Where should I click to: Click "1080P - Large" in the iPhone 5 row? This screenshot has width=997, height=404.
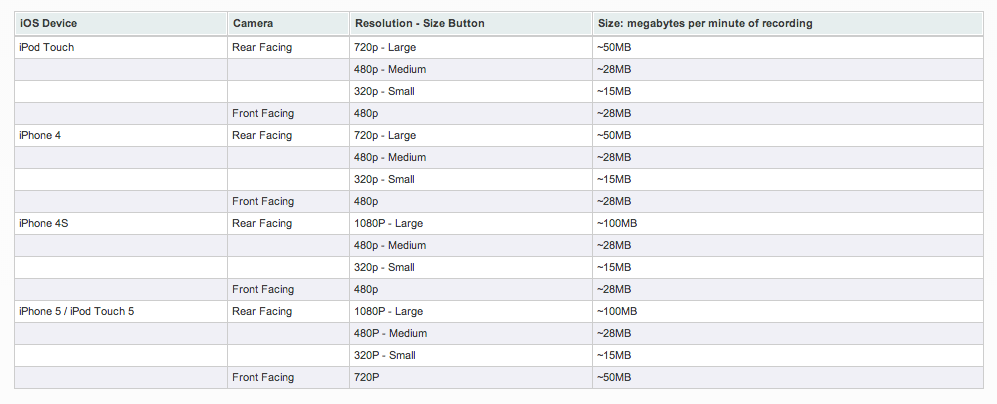[389, 311]
